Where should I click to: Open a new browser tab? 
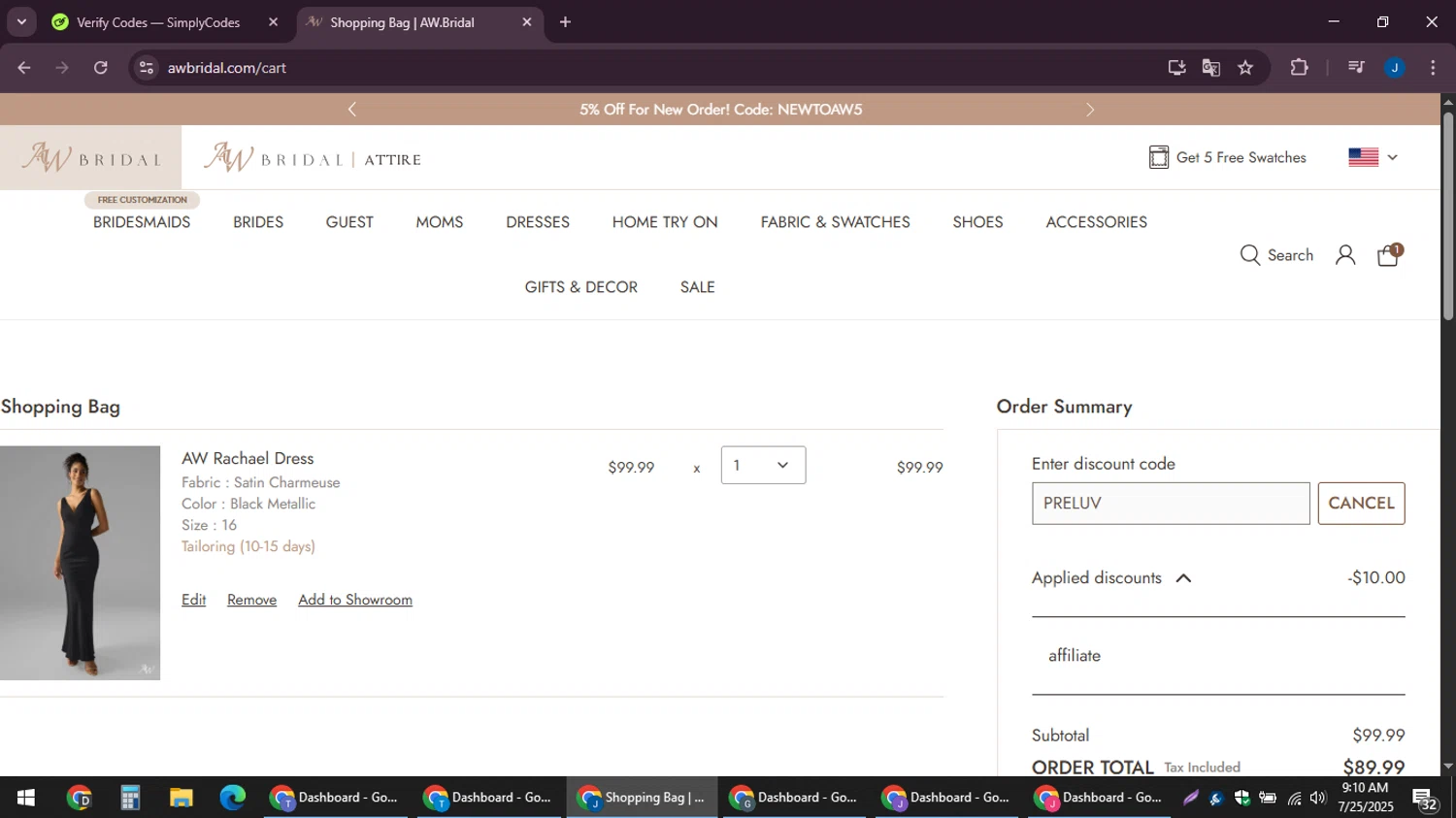(565, 22)
